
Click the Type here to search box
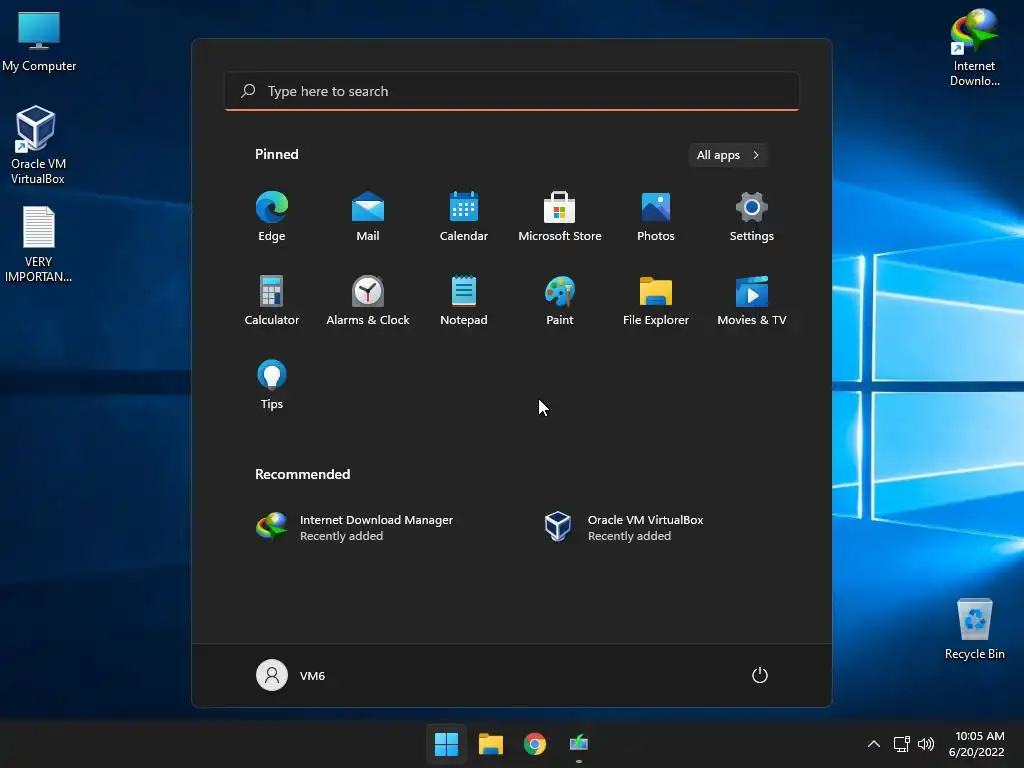(512, 91)
